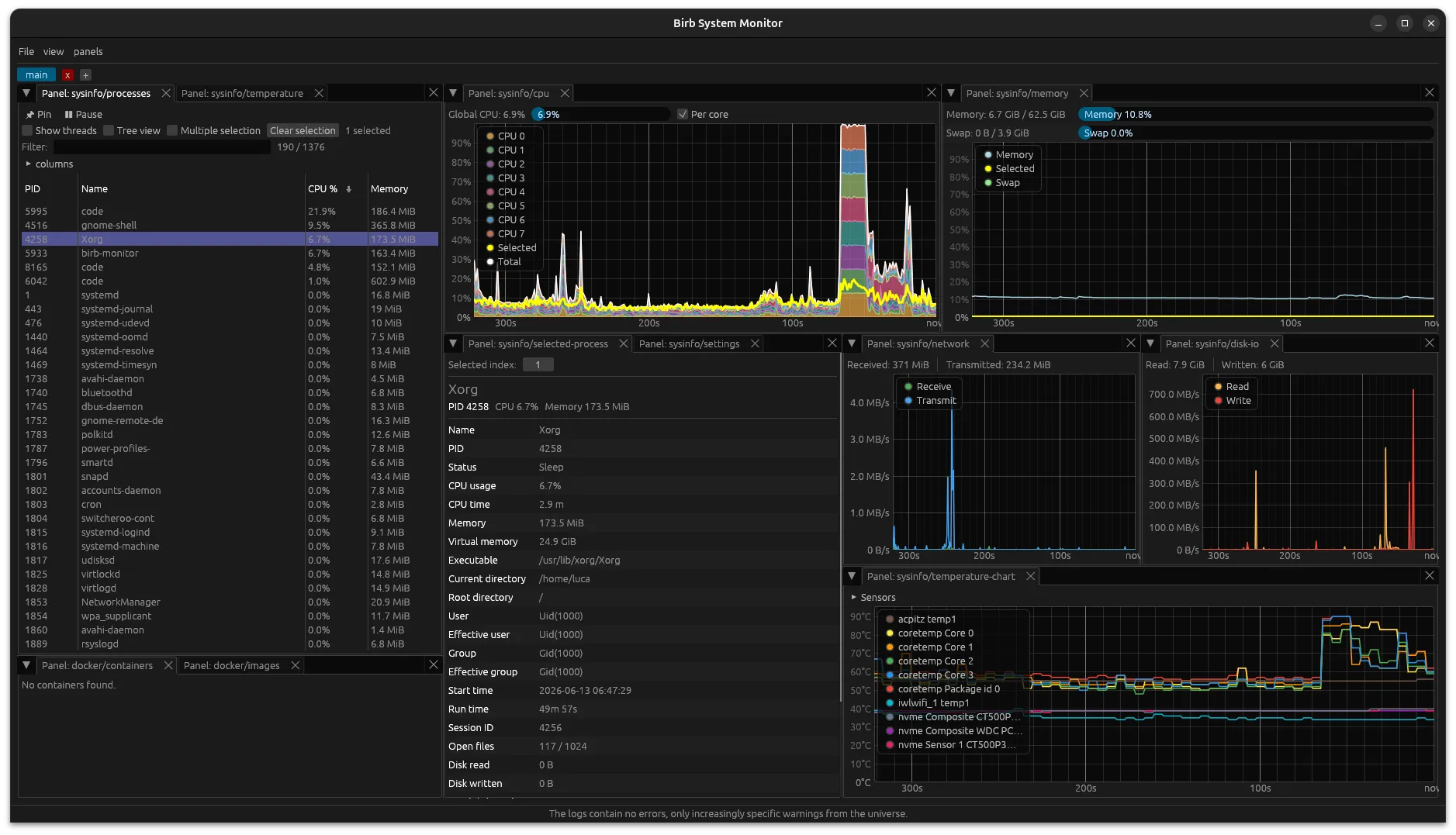Close the disk-io panel group

coord(1430,343)
